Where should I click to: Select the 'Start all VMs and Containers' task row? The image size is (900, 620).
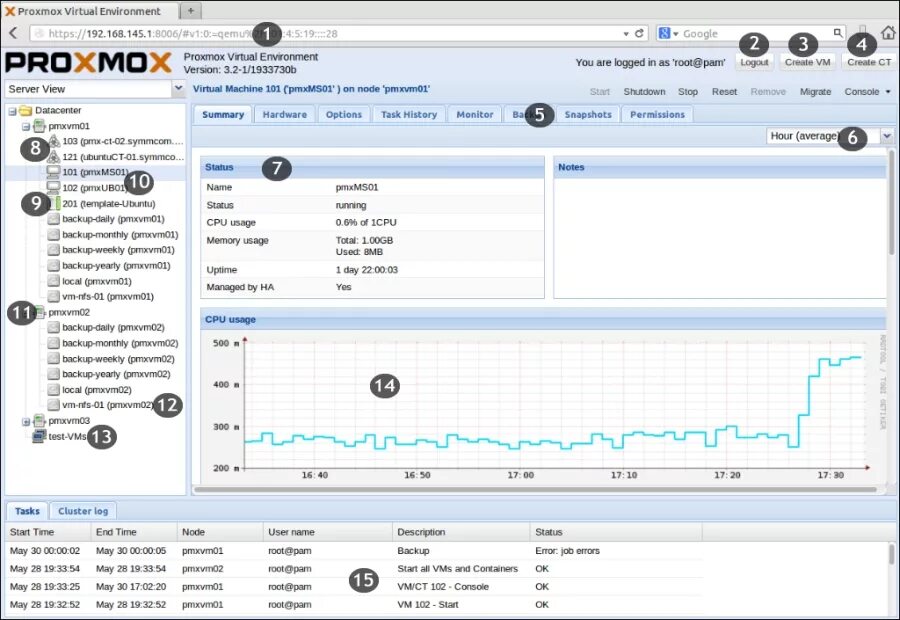354,568
